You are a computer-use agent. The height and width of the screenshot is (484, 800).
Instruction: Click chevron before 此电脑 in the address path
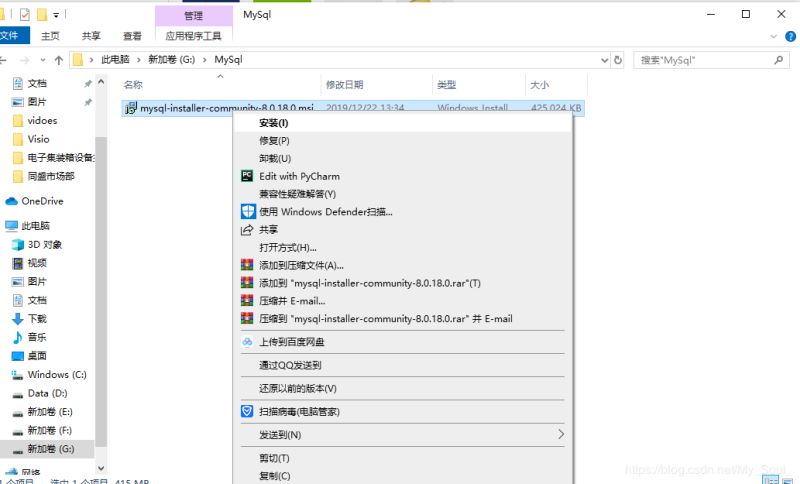pos(91,60)
